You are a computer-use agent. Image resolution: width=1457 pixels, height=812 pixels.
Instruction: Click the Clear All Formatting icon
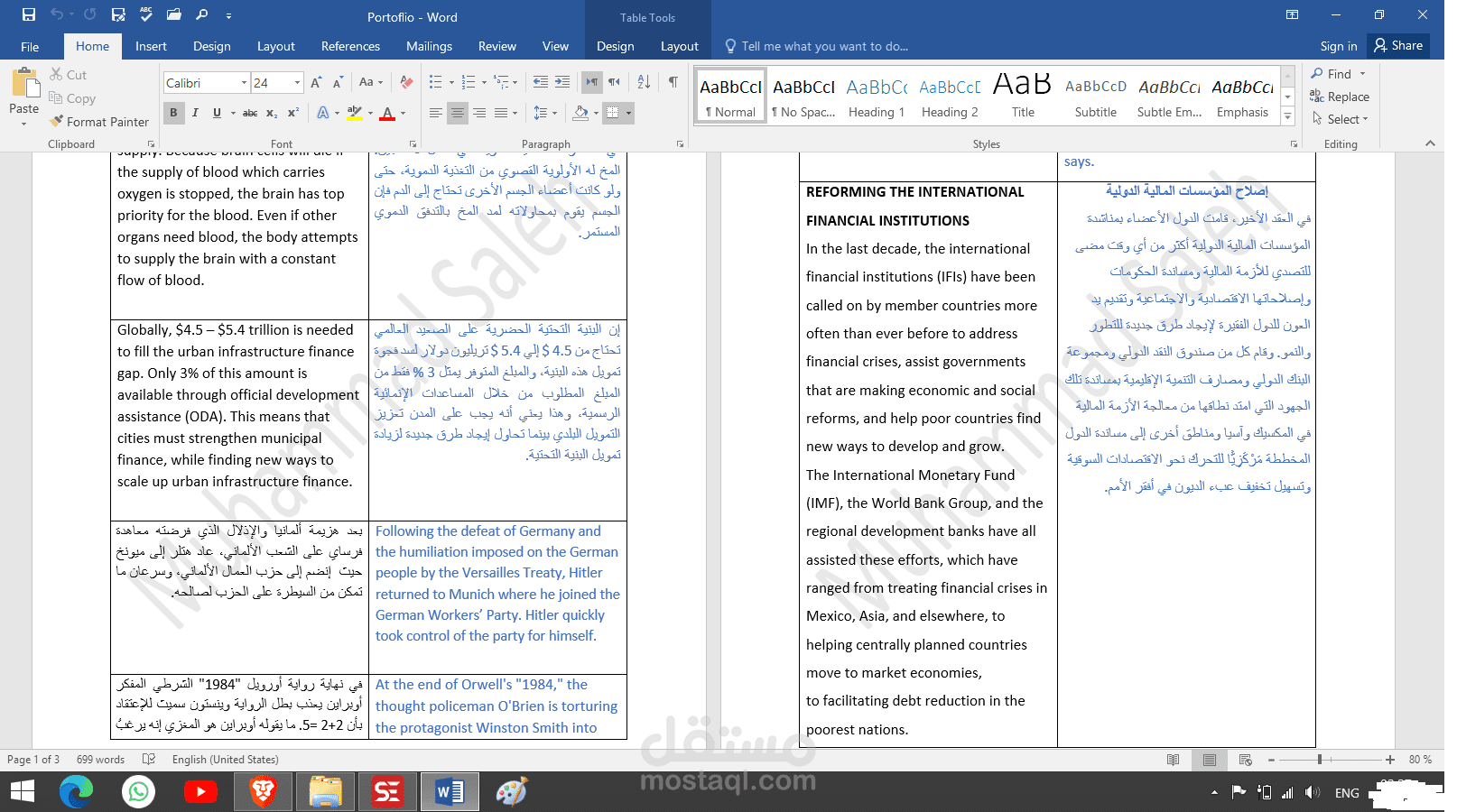point(406,82)
